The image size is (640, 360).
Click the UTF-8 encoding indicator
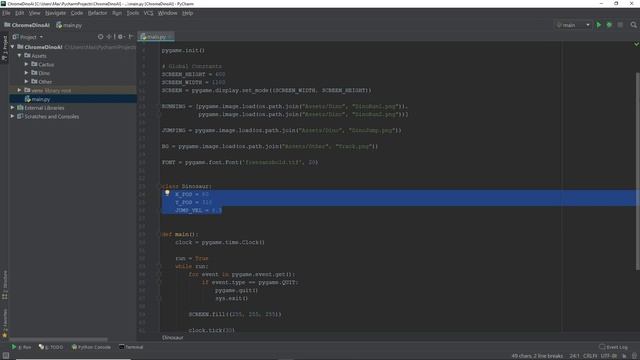609,356
